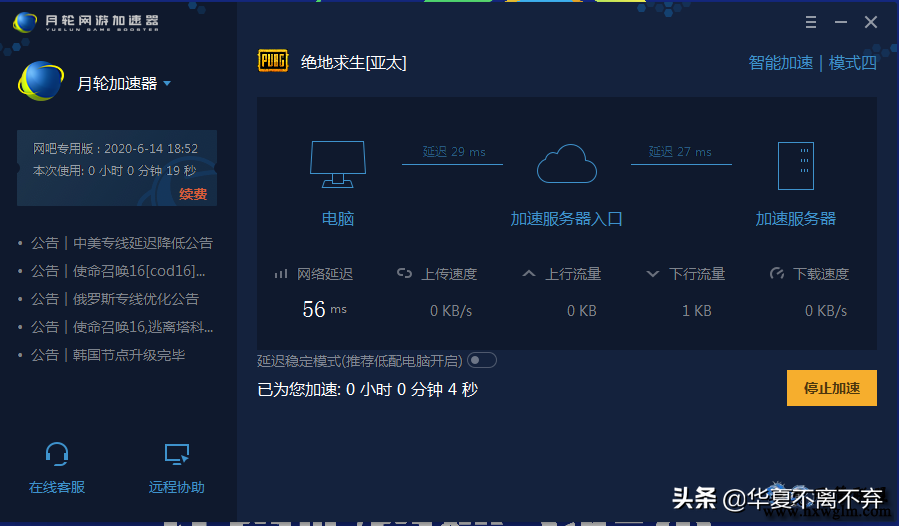
Task: Click the 0 KB/s download speed value
Action: [826, 311]
